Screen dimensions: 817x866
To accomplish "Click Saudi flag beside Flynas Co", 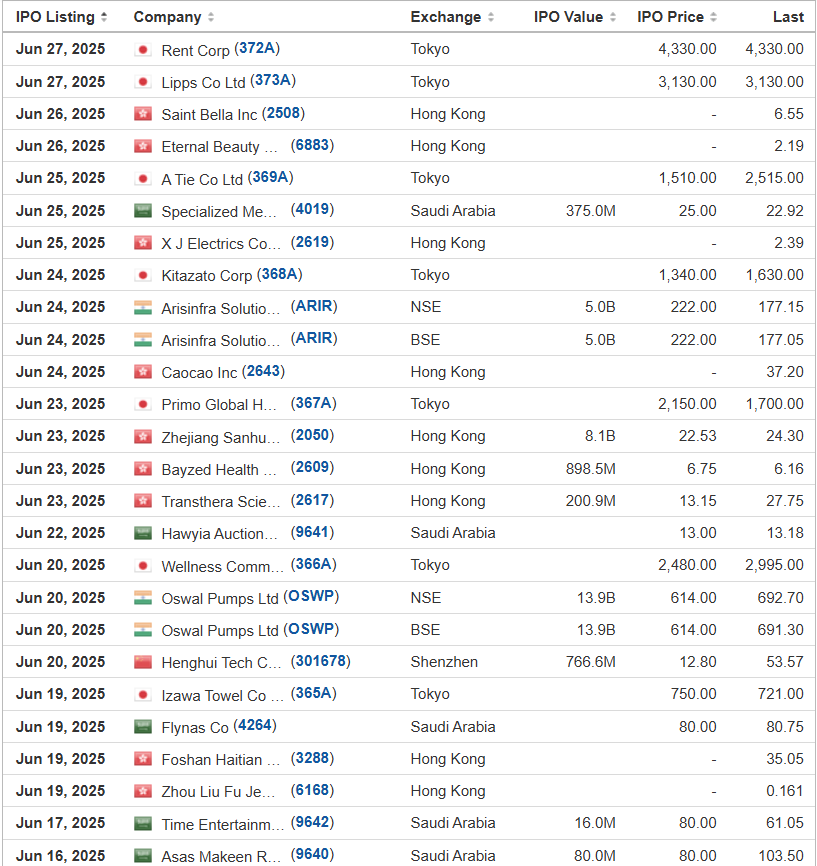I will (x=143, y=726).
